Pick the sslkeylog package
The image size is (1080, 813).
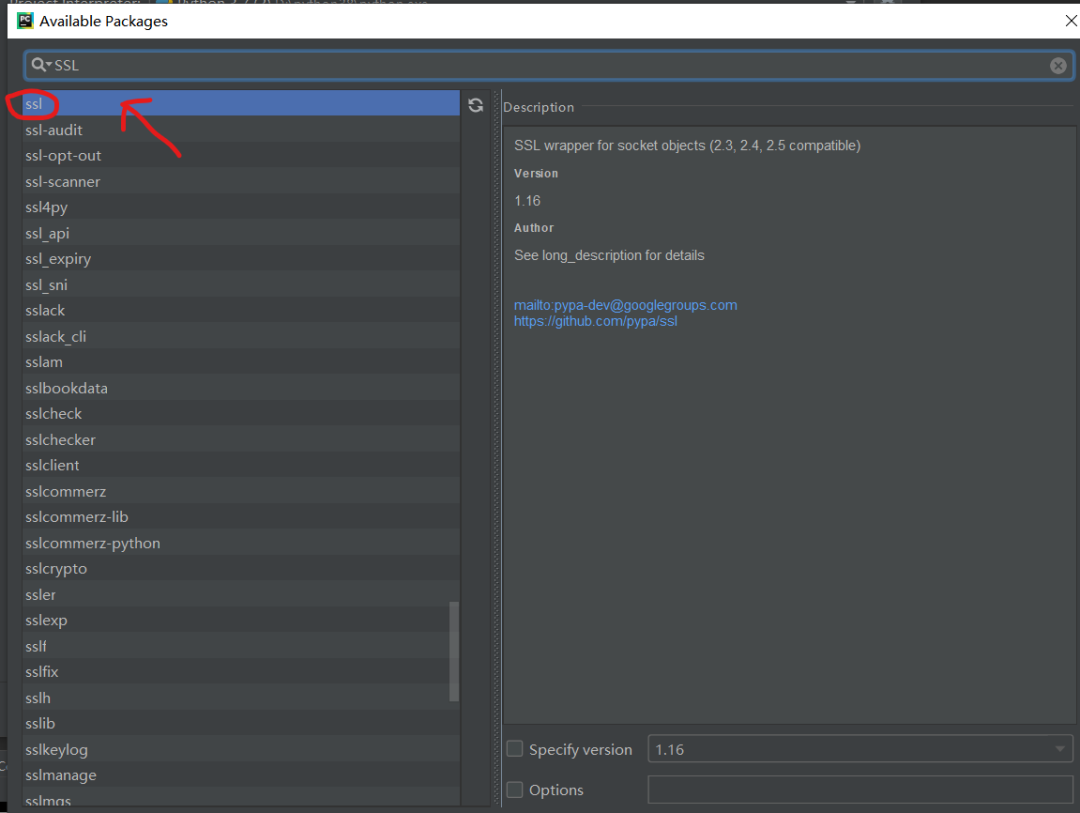[57, 749]
